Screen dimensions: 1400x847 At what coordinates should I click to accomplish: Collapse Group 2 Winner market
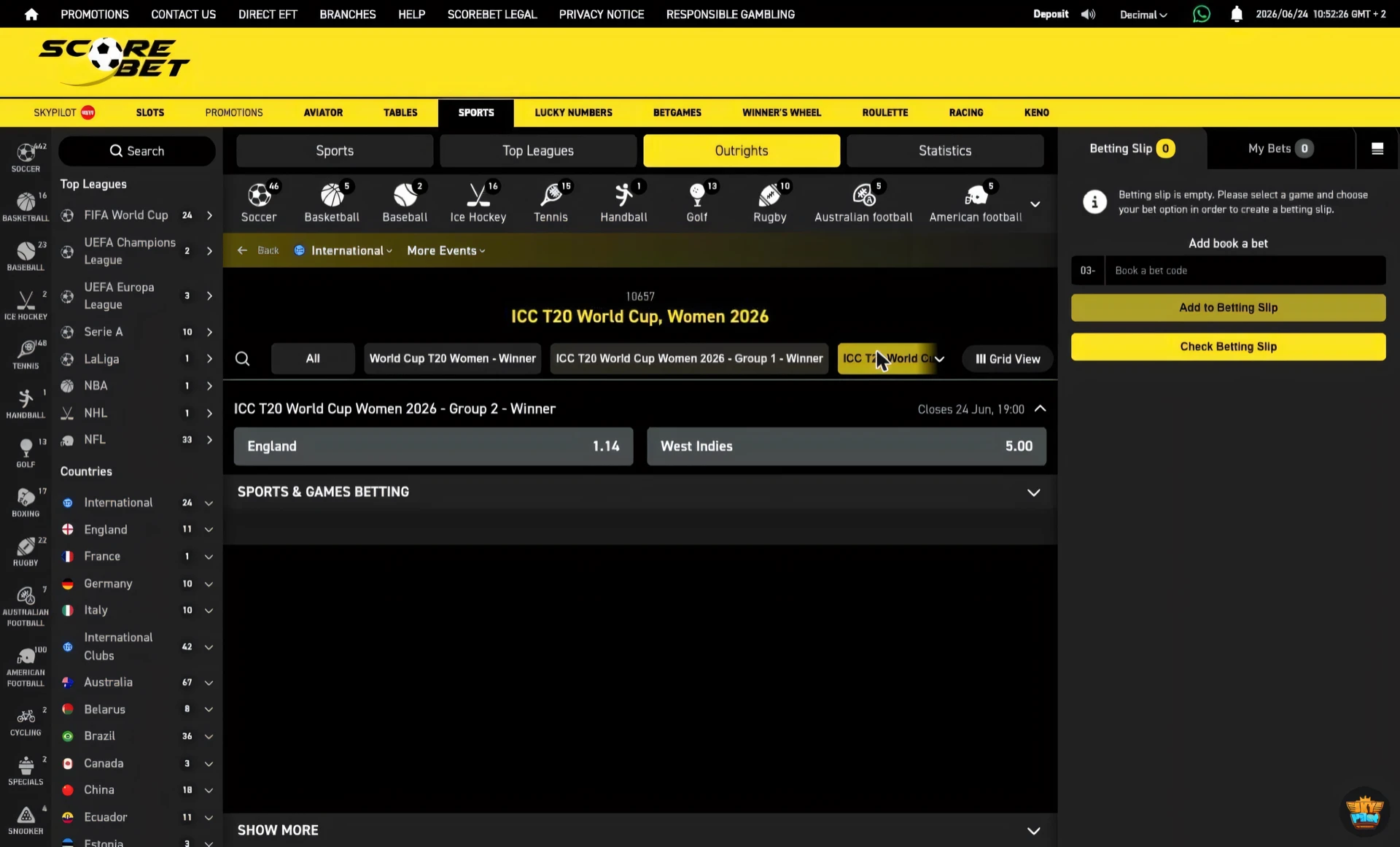[1041, 409]
